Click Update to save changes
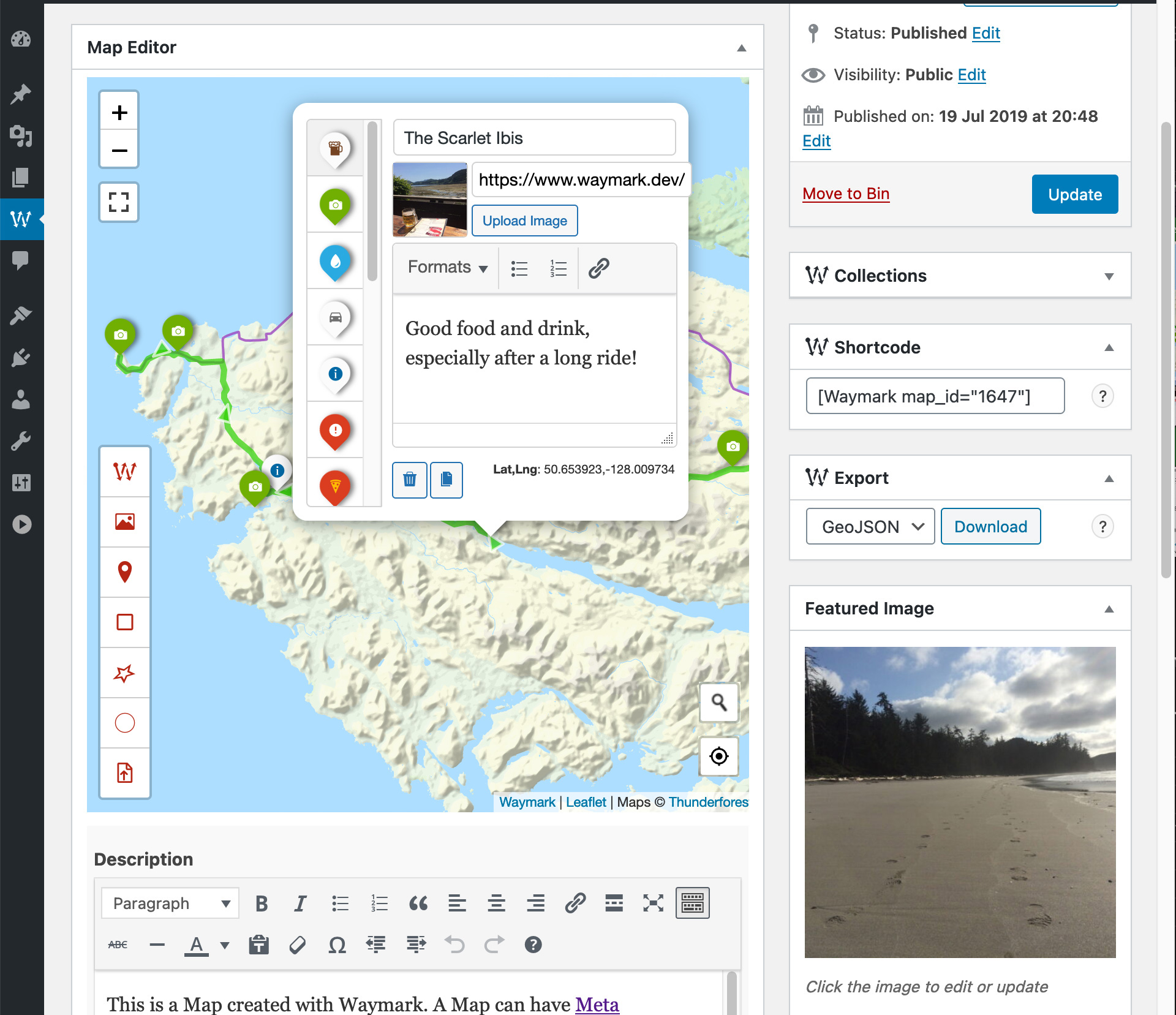 [1074, 194]
